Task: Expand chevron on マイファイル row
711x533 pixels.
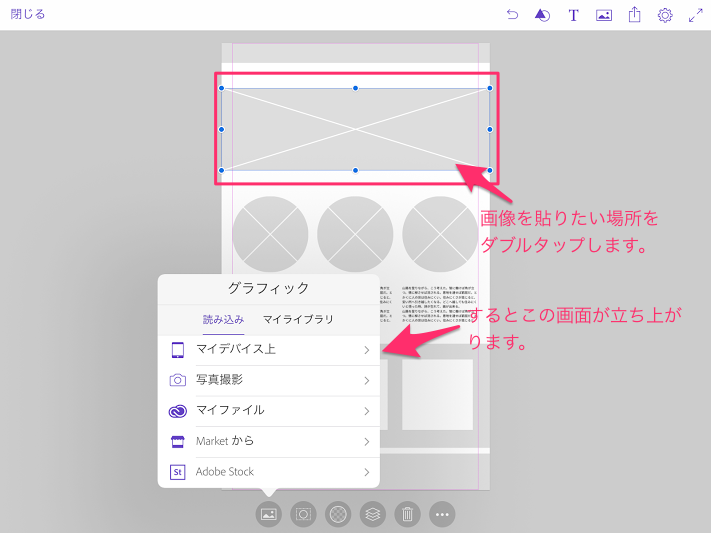Action: [x=366, y=411]
